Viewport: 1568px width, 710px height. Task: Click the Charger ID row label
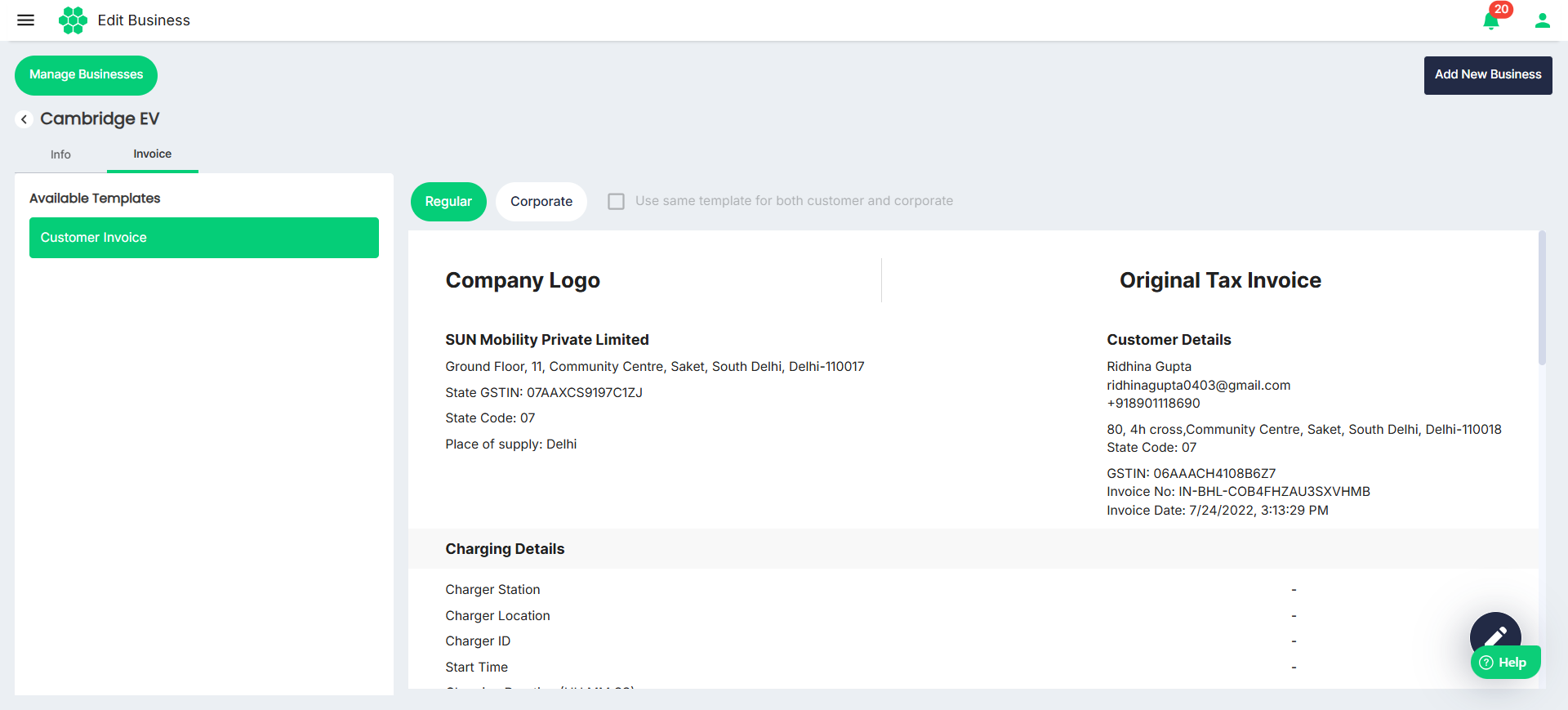click(478, 641)
